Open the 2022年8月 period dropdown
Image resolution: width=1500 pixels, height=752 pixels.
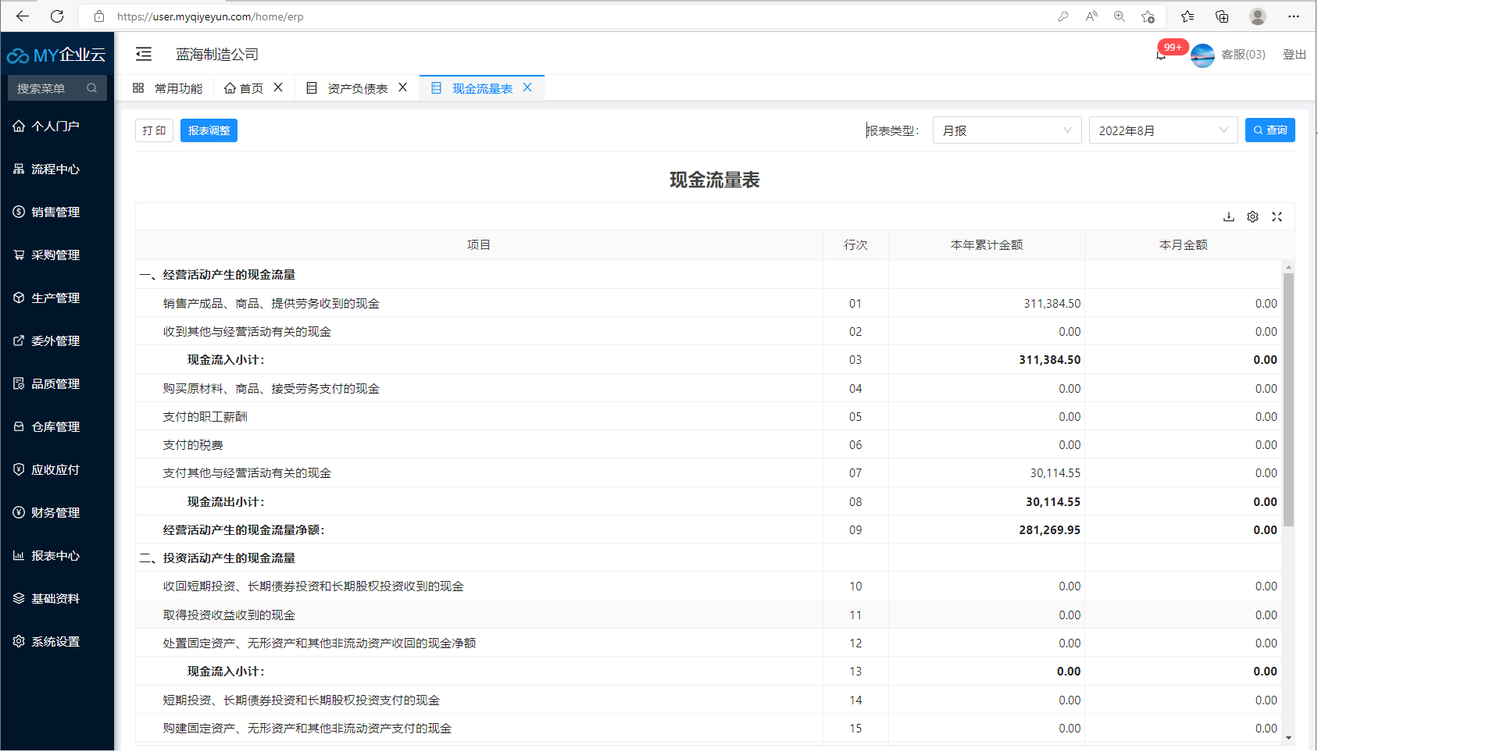(x=1163, y=130)
